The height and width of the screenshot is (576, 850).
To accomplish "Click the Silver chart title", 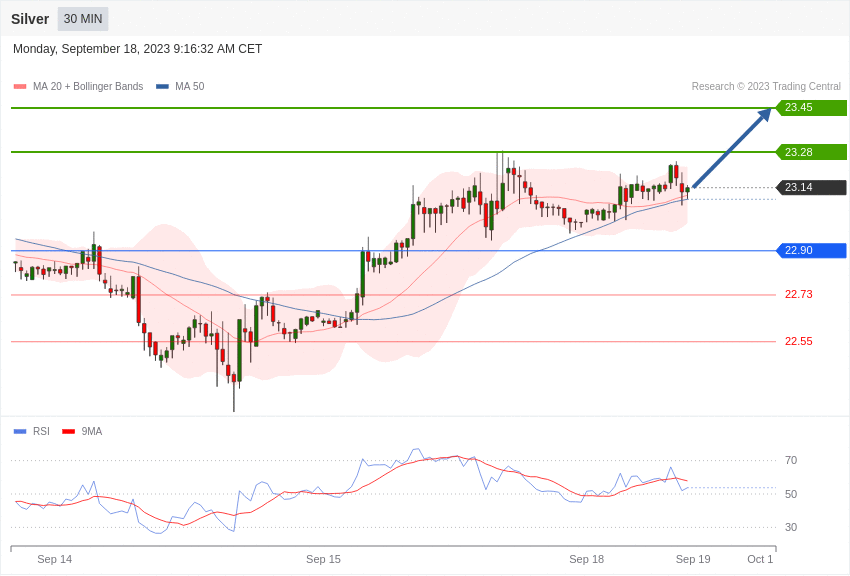I will 30,19.
